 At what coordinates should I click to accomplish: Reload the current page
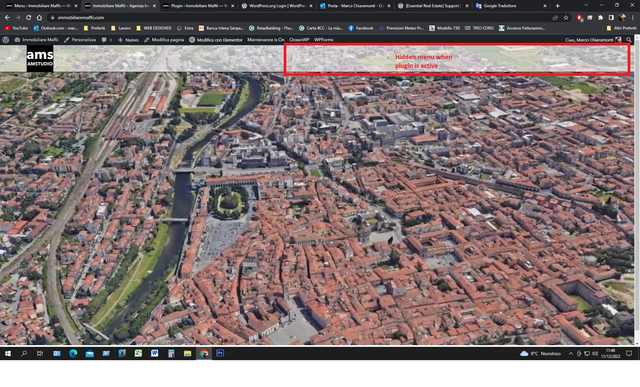pos(28,18)
